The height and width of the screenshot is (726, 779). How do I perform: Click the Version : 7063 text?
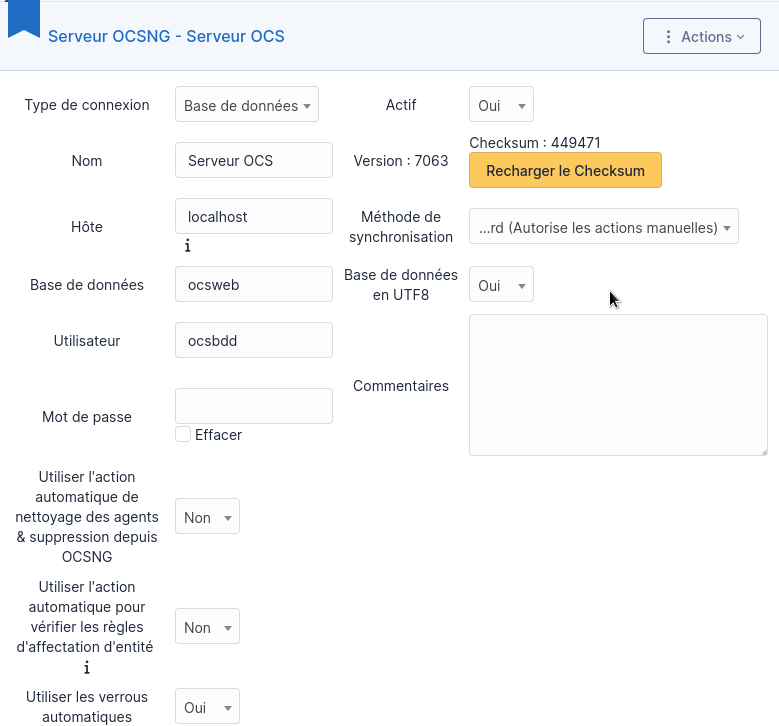click(401, 161)
